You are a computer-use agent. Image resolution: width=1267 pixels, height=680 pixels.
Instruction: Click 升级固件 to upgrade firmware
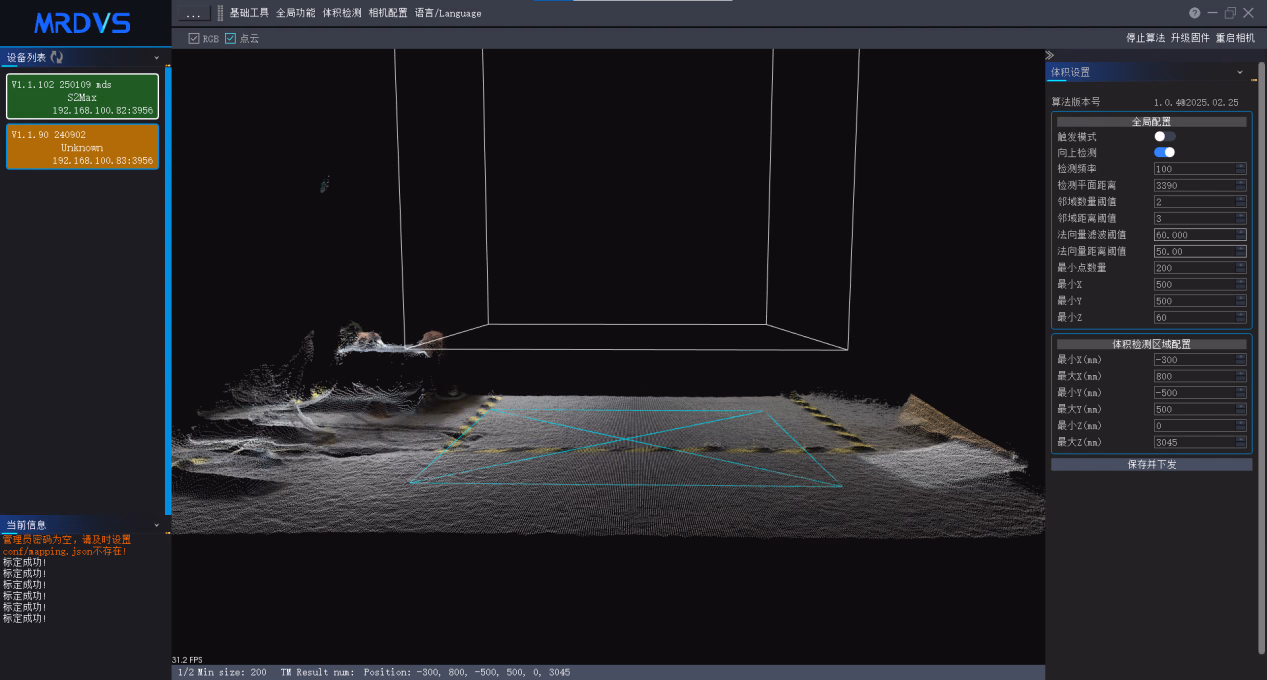click(x=1190, y=38)
